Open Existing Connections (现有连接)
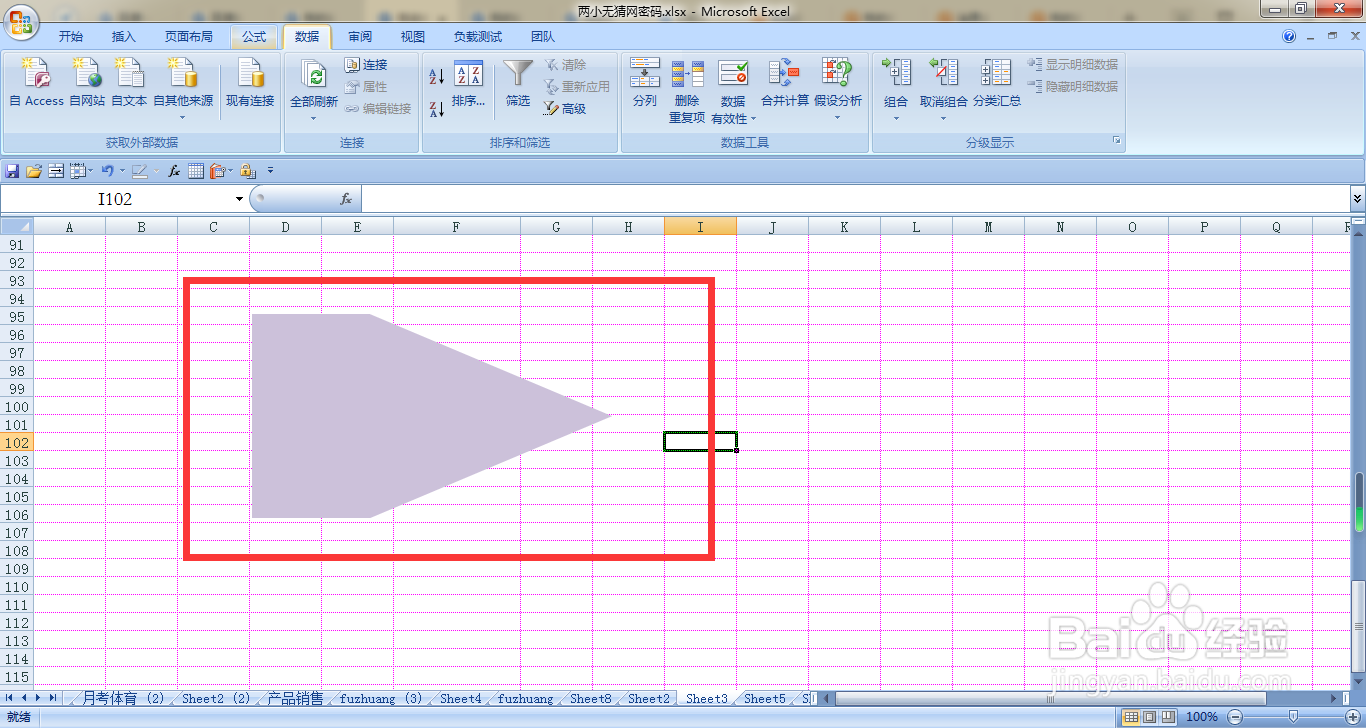The width and height of the screenshot is (1366, 728). (249, 83)
